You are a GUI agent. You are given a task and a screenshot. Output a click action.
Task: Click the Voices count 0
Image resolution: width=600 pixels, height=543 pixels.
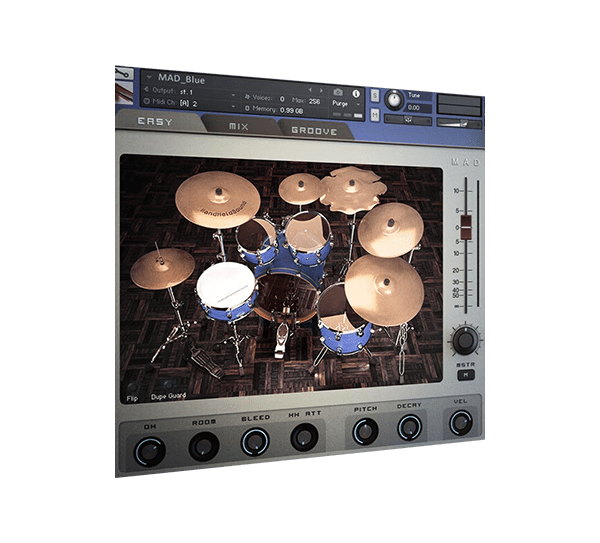[282, 99]
